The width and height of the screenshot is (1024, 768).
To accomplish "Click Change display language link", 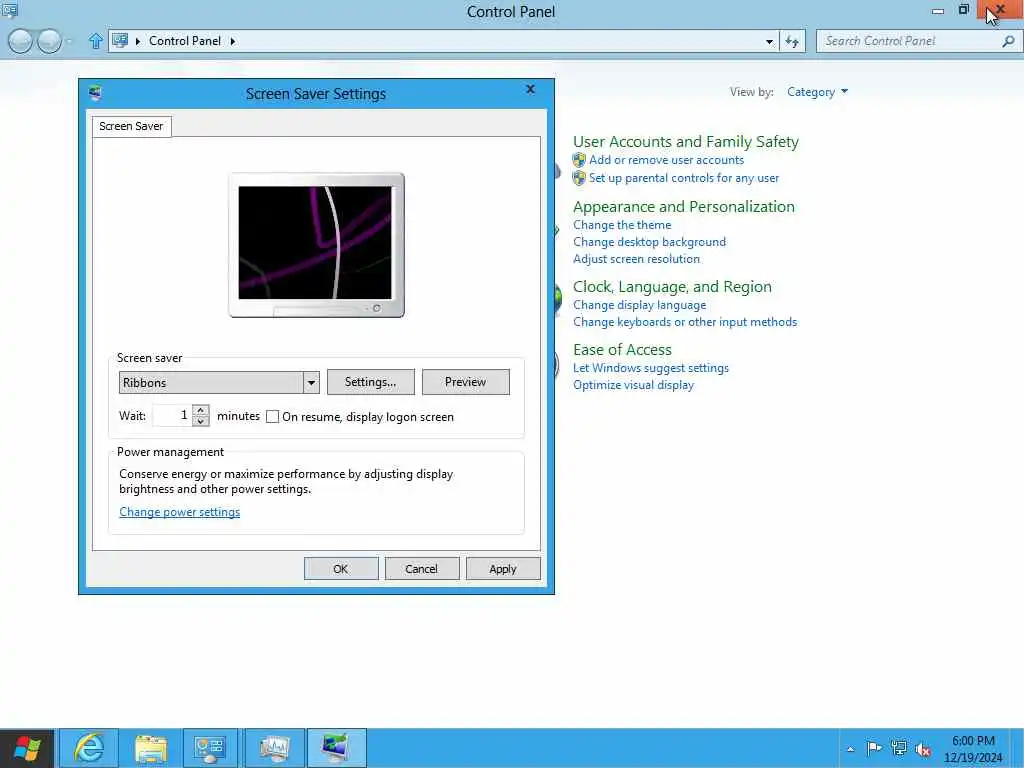I will coord(639,305).
